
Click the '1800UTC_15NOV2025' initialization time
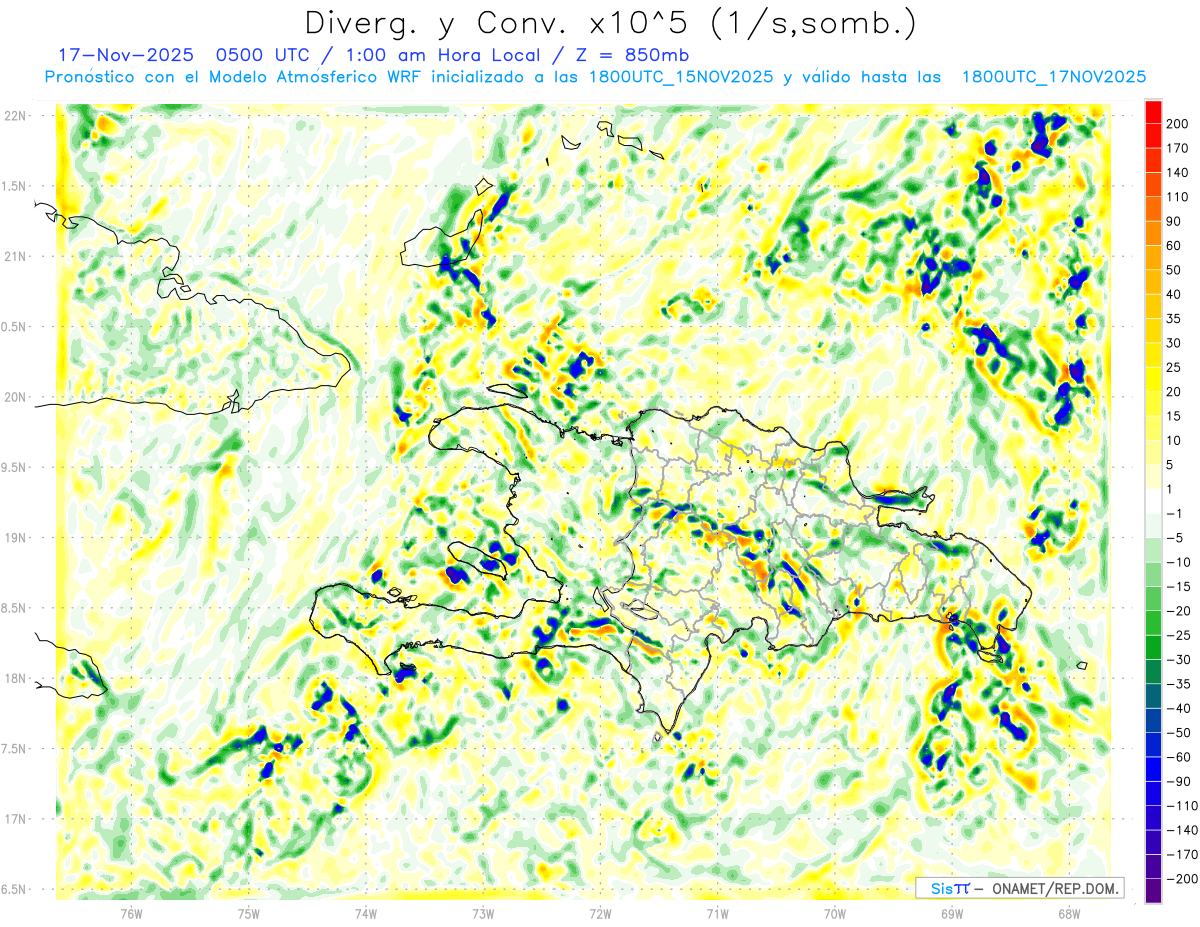point(680,77)
